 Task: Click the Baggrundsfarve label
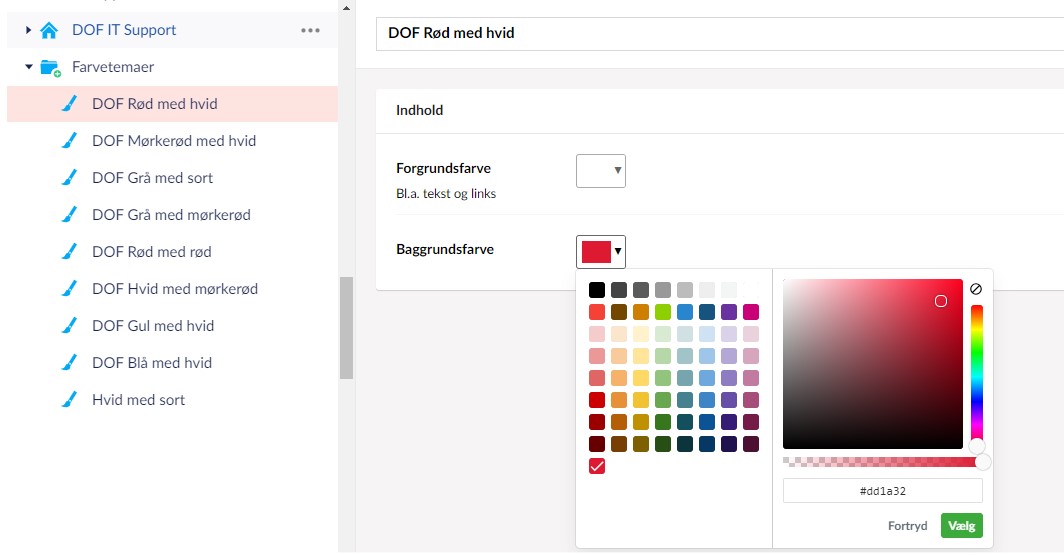click(x=445, y=249)
